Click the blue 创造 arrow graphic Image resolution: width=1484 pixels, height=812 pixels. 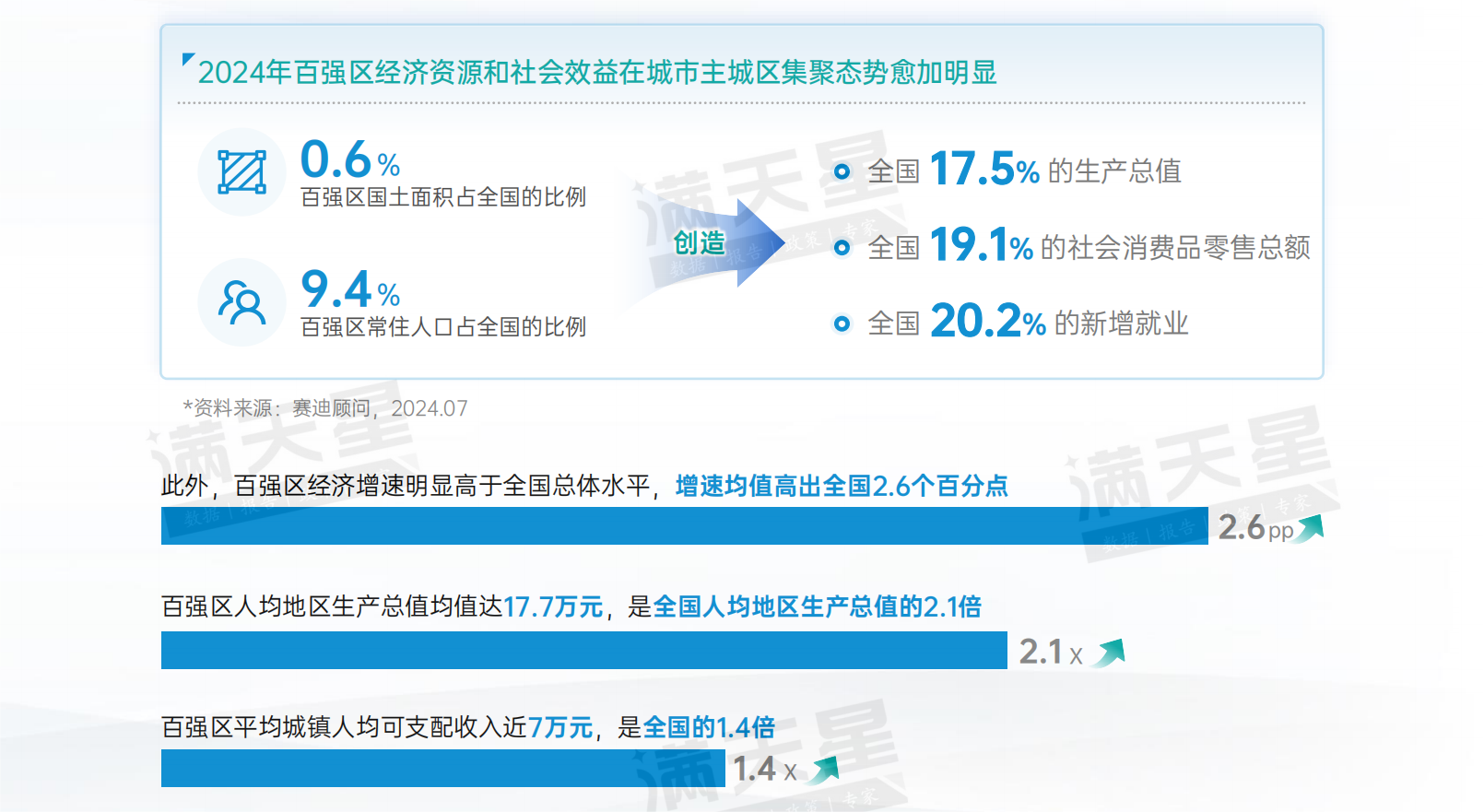[710, 244]
